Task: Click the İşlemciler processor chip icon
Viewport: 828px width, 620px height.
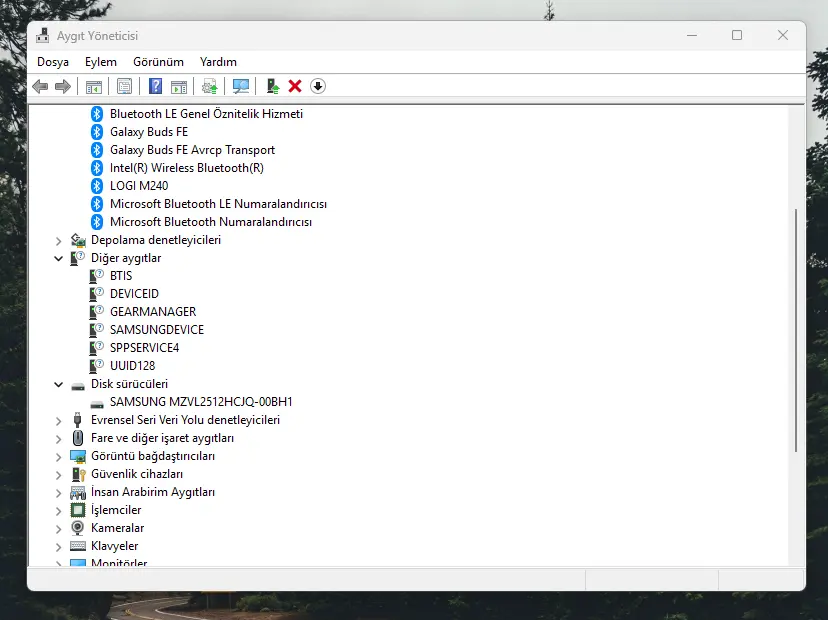Action: [x=78, y=510]
